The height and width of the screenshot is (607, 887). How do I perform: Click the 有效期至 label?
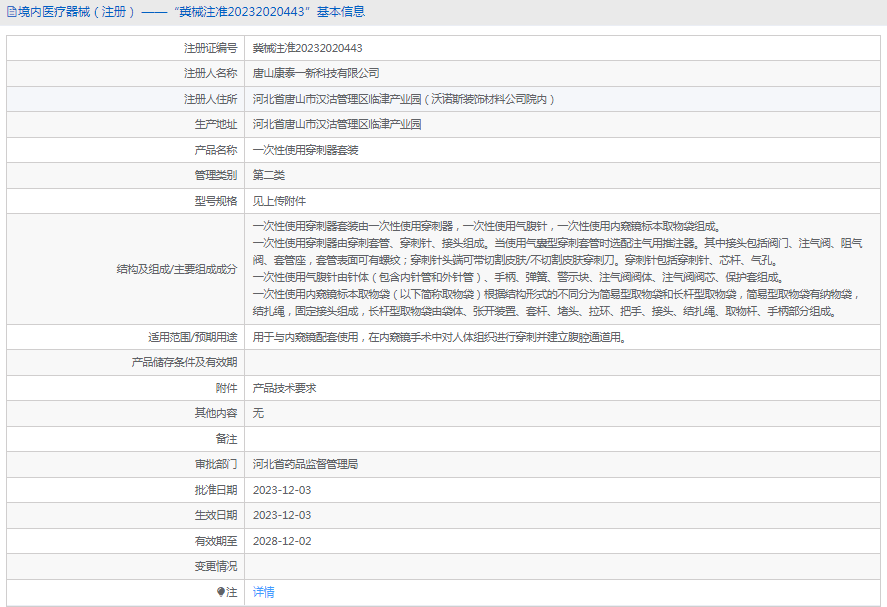(216, 541)
